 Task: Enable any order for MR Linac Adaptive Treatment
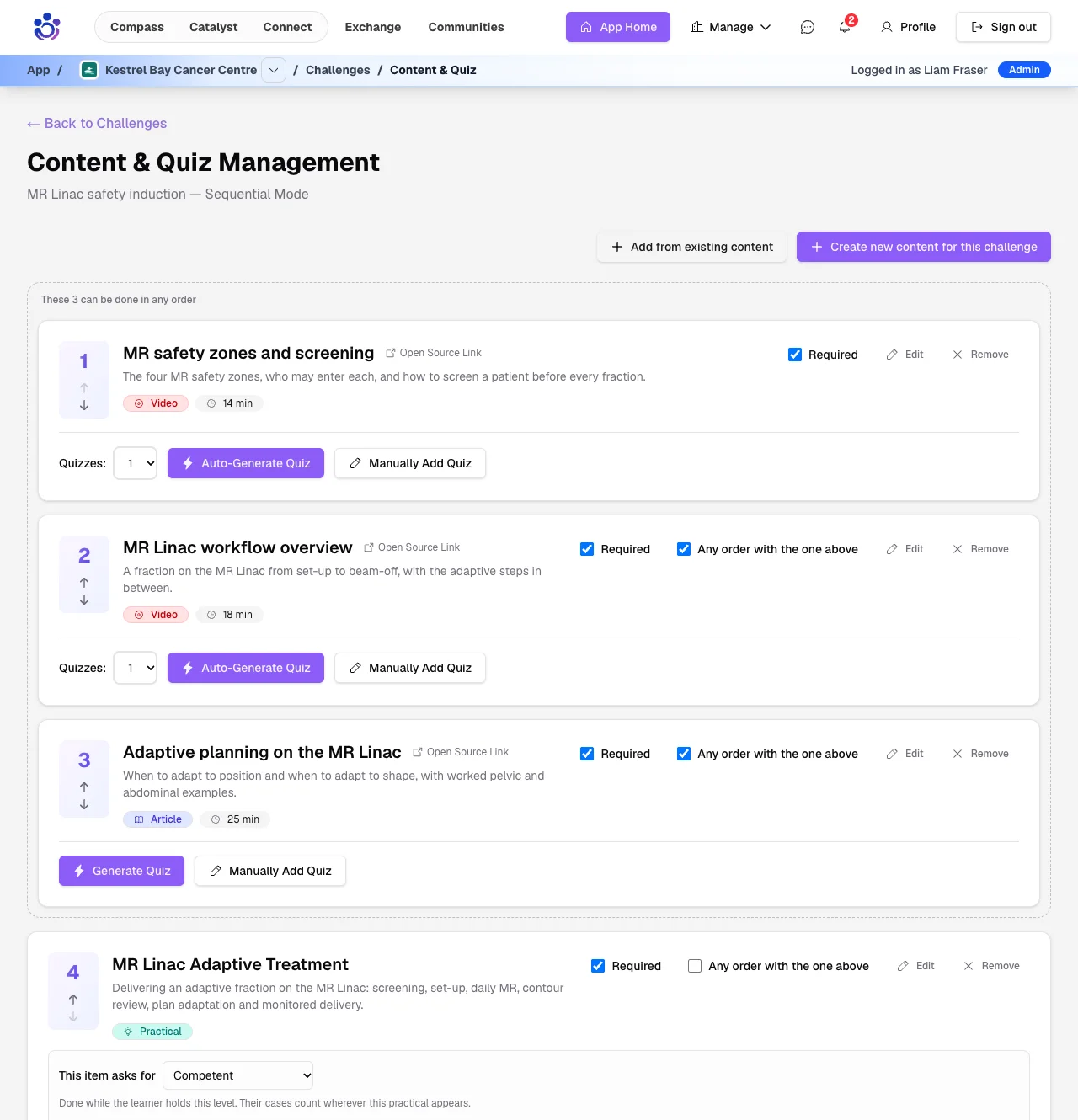[x=695, y=966]
